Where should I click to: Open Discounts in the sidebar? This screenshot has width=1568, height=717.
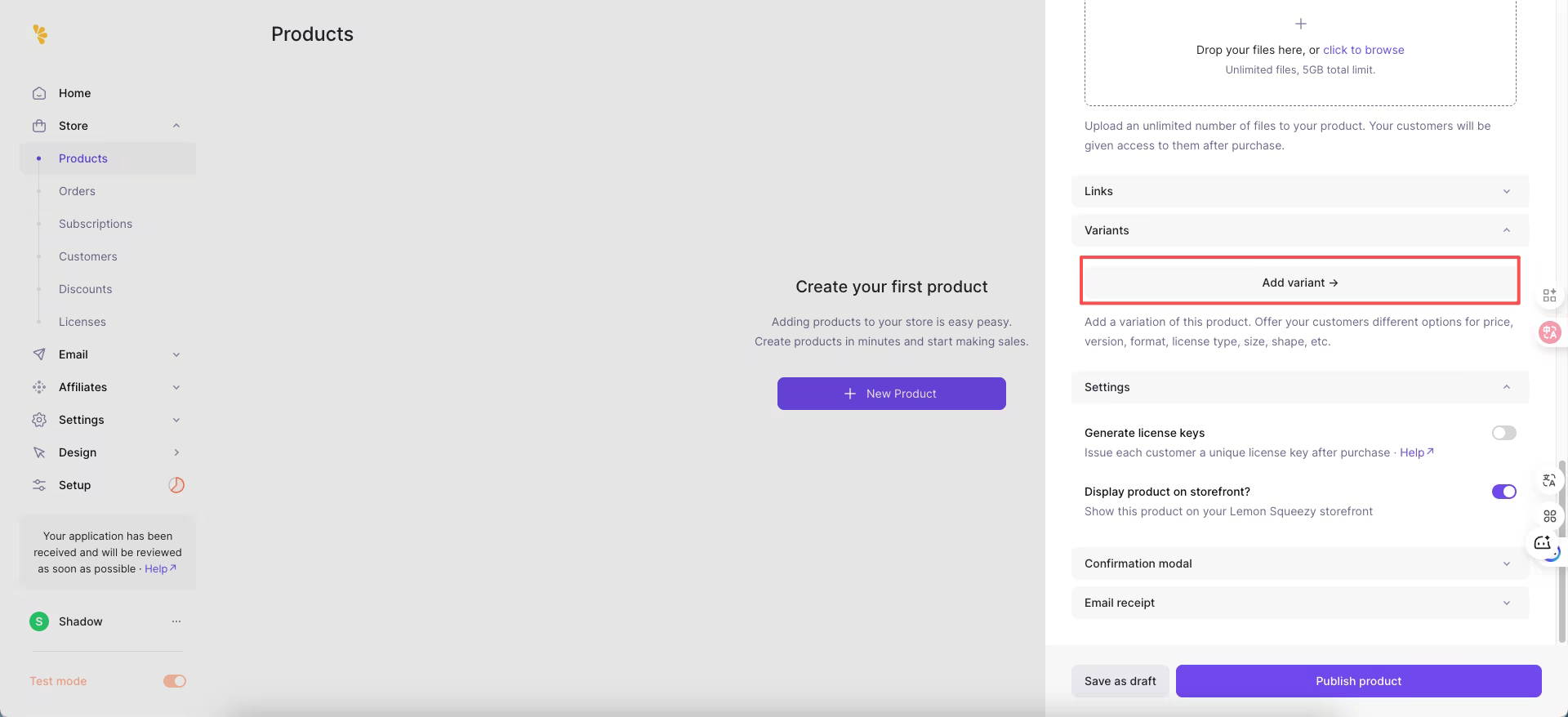[86, 289]
